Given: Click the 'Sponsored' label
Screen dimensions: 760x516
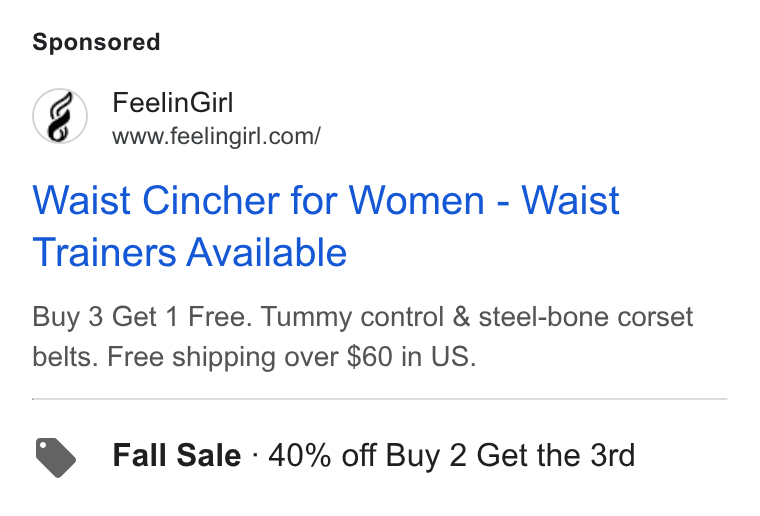Looking at the screenshot, I should tap(96, 42).
